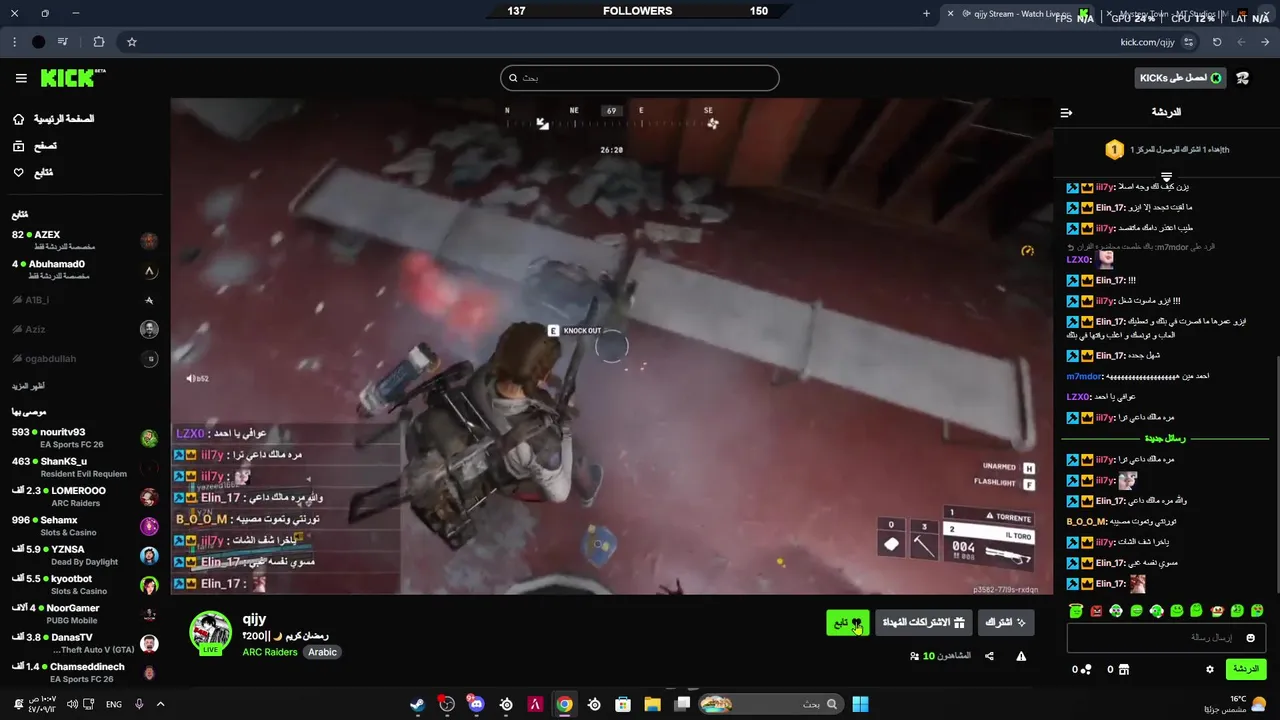1280x720 pixels.
Task: Click the new messages divider
Action: tap(1166, 438)
